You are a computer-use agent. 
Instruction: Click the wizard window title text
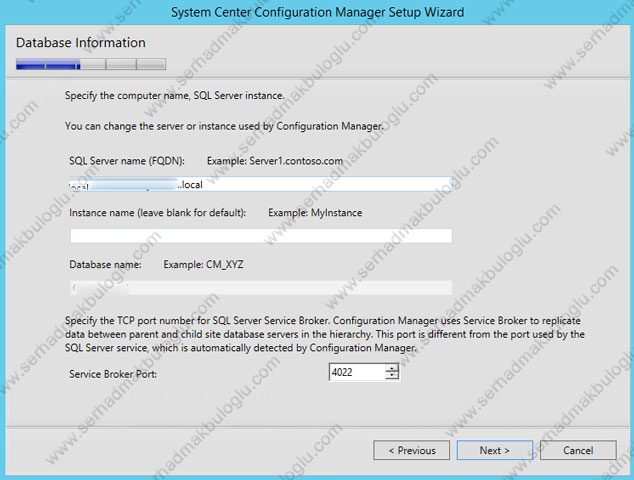click(317, 12)
